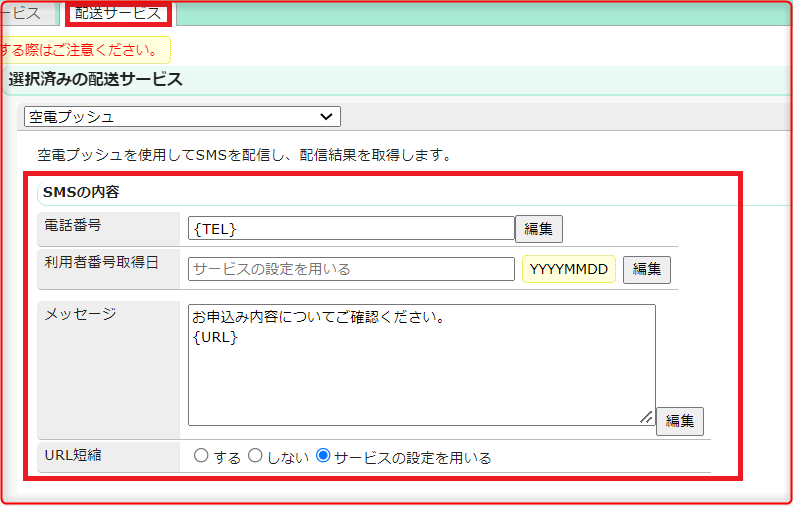The height and width of the screenshot is (506, 793).
Task: Click the phone number field containing {TEL}
Action: [x=351, y=229]
